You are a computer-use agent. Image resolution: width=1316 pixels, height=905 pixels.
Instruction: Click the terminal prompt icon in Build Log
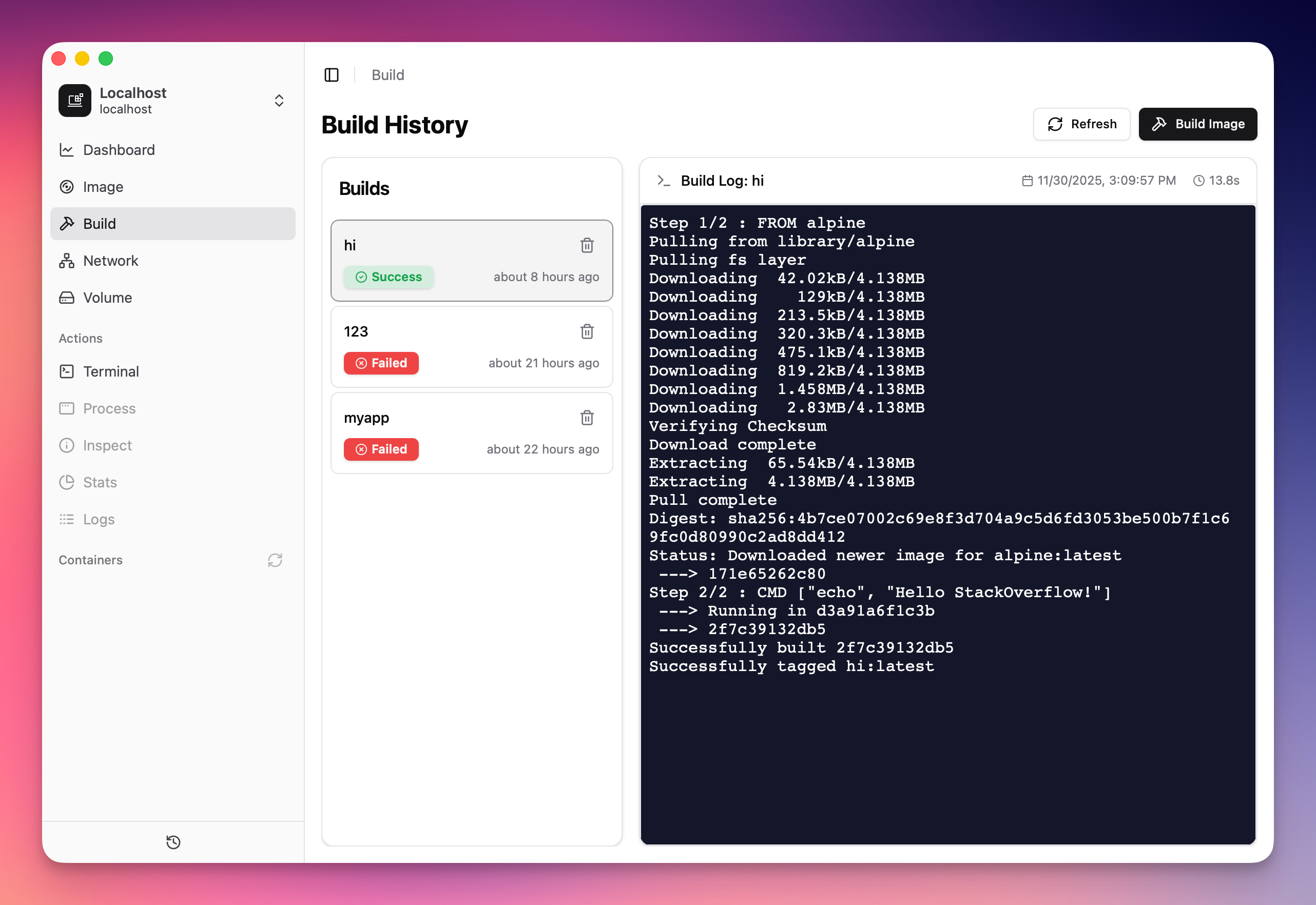[663, 180]
